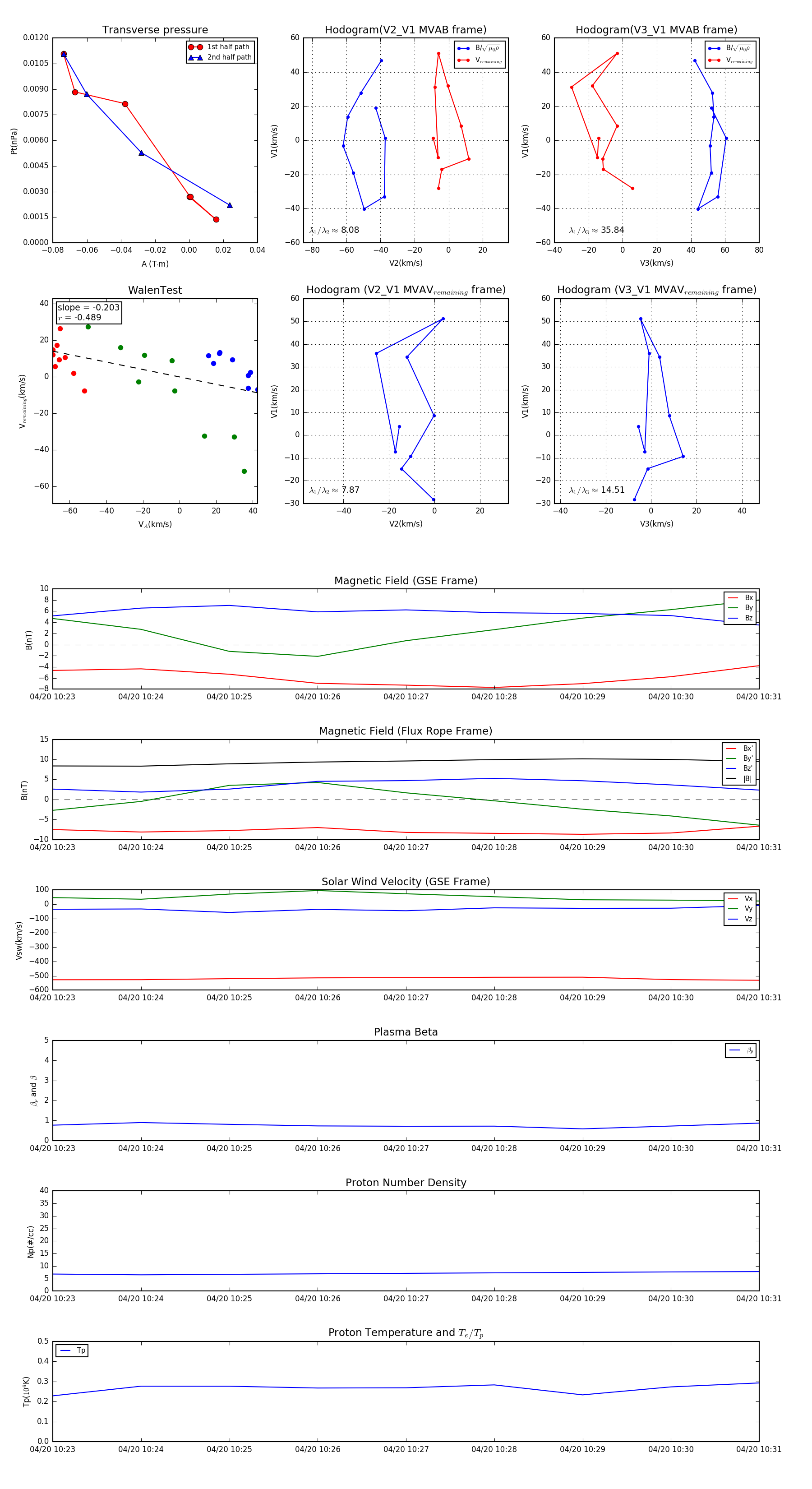Select the Bx' legend entry
This screenshot has height=1489, width=812.
pos(739,748)
